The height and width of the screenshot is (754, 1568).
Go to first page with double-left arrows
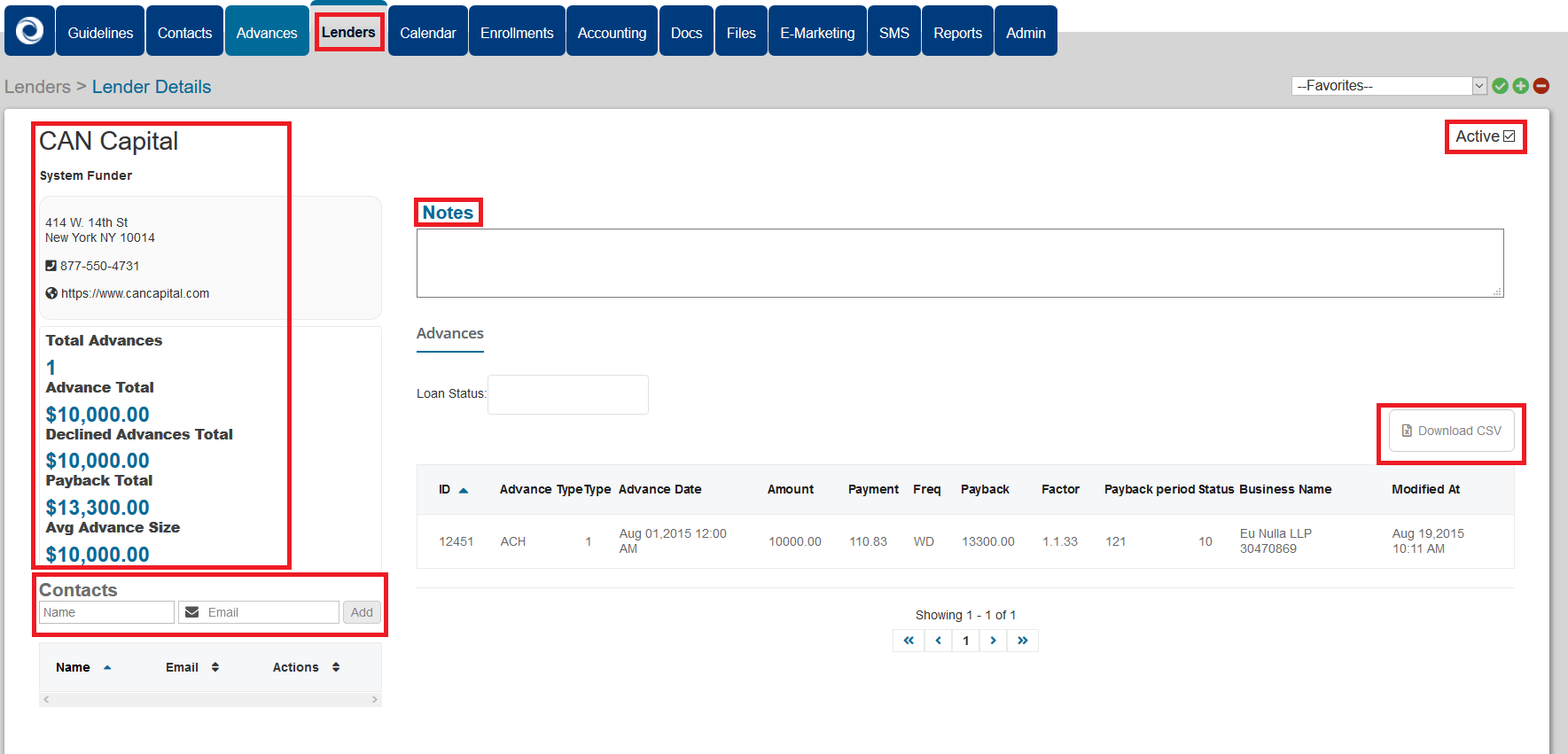[x=909, y=640]
